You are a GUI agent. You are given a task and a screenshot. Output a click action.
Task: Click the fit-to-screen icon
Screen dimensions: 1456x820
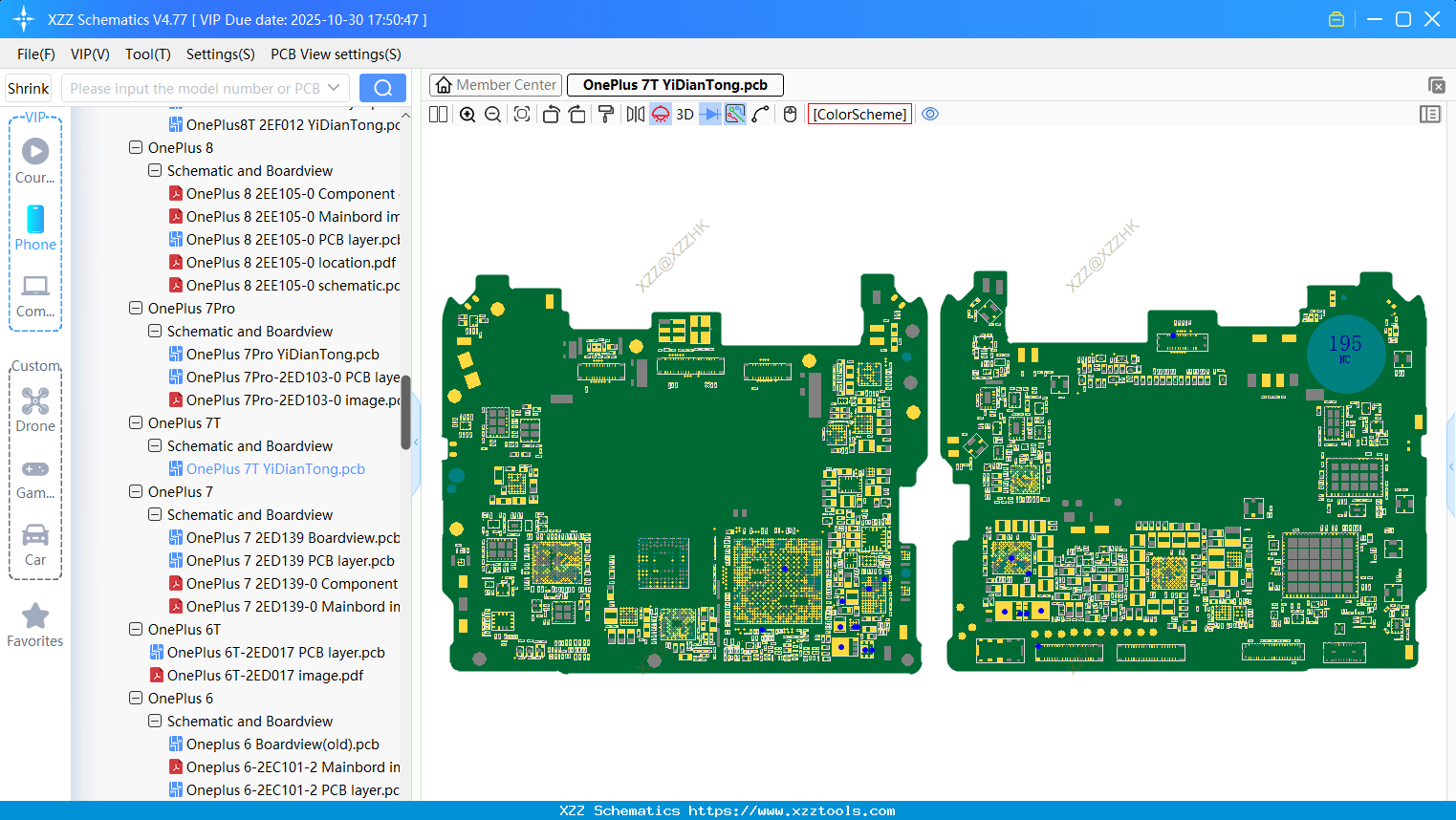[522, 115]
